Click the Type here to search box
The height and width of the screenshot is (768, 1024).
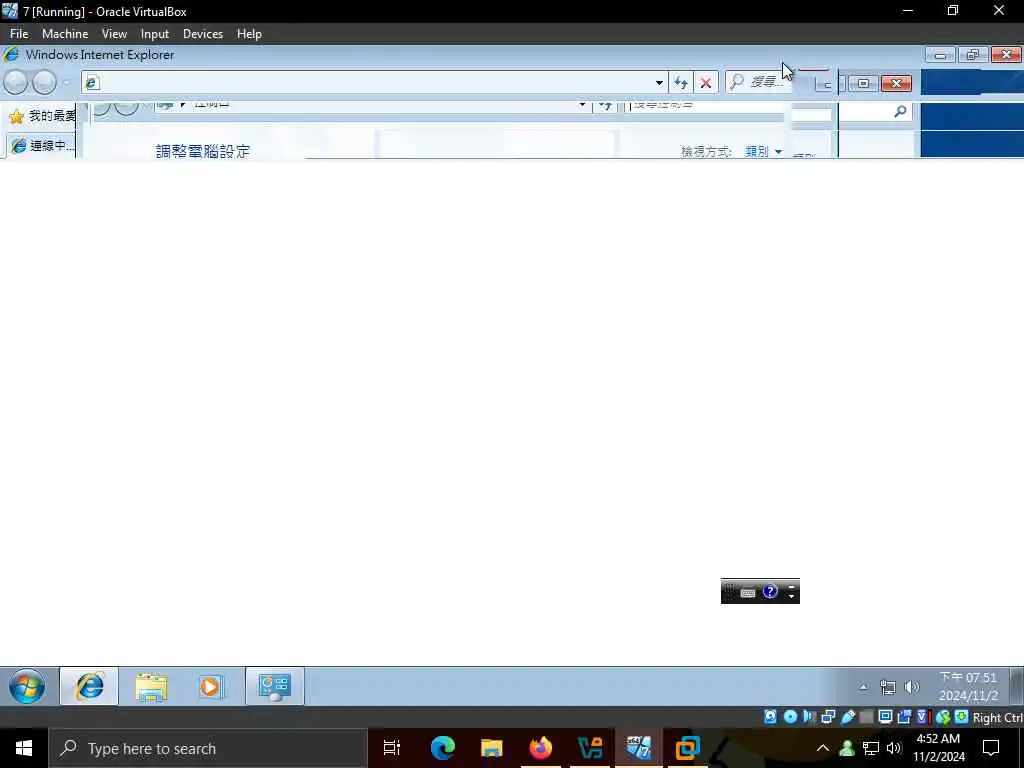pyautogui.click(x=208, y=748)
